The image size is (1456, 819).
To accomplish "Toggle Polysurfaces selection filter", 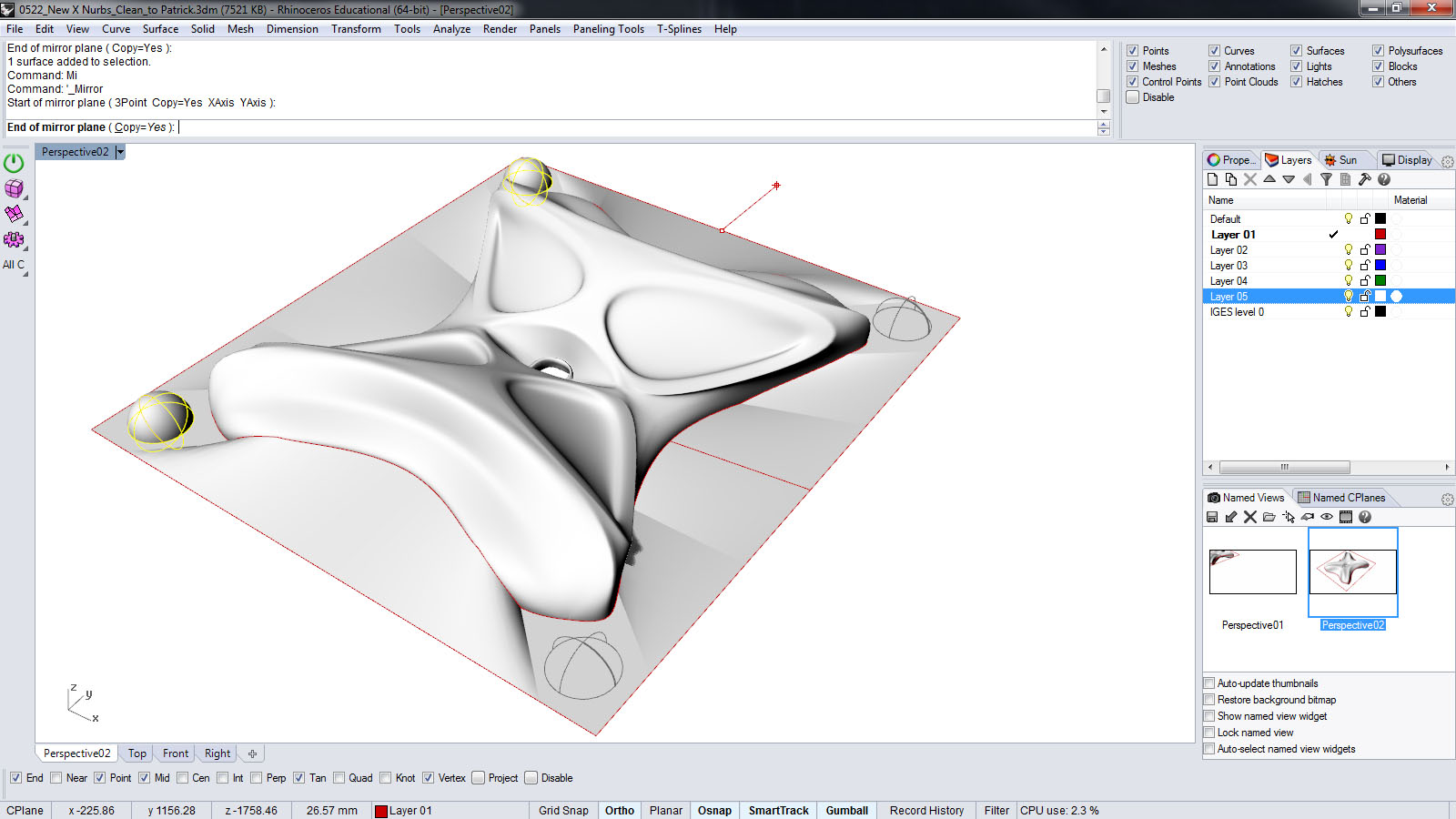I will point(1378,51).
